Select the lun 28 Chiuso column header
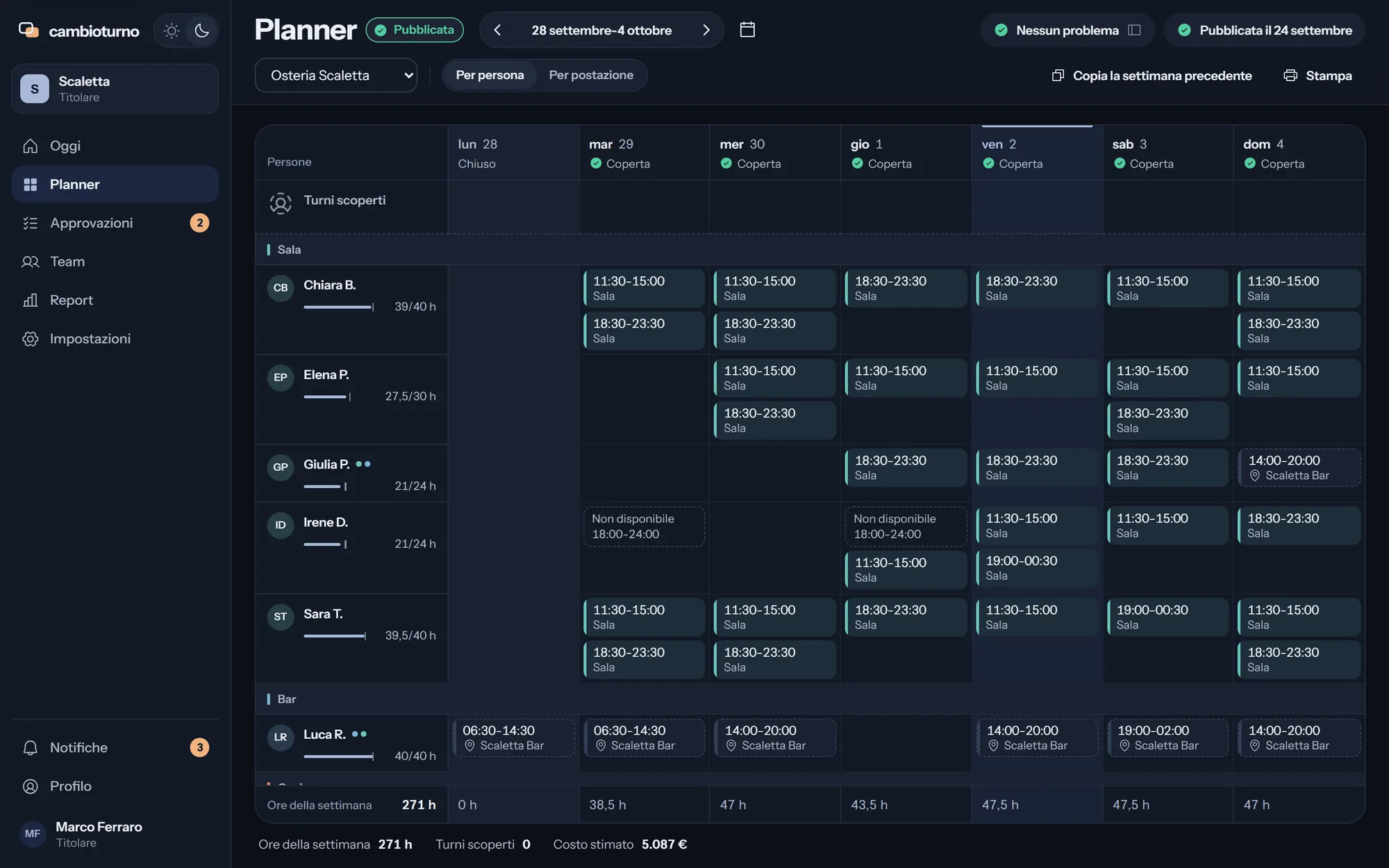1389x868 pixels. coord(513,153)
